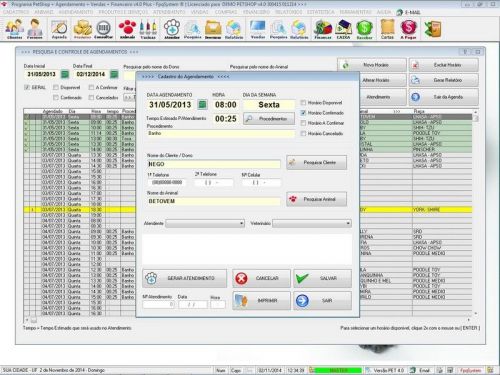The width and height of the screenshot is (500, 375).
Task: Click the CANCELAR button
Action: point(261,278)
